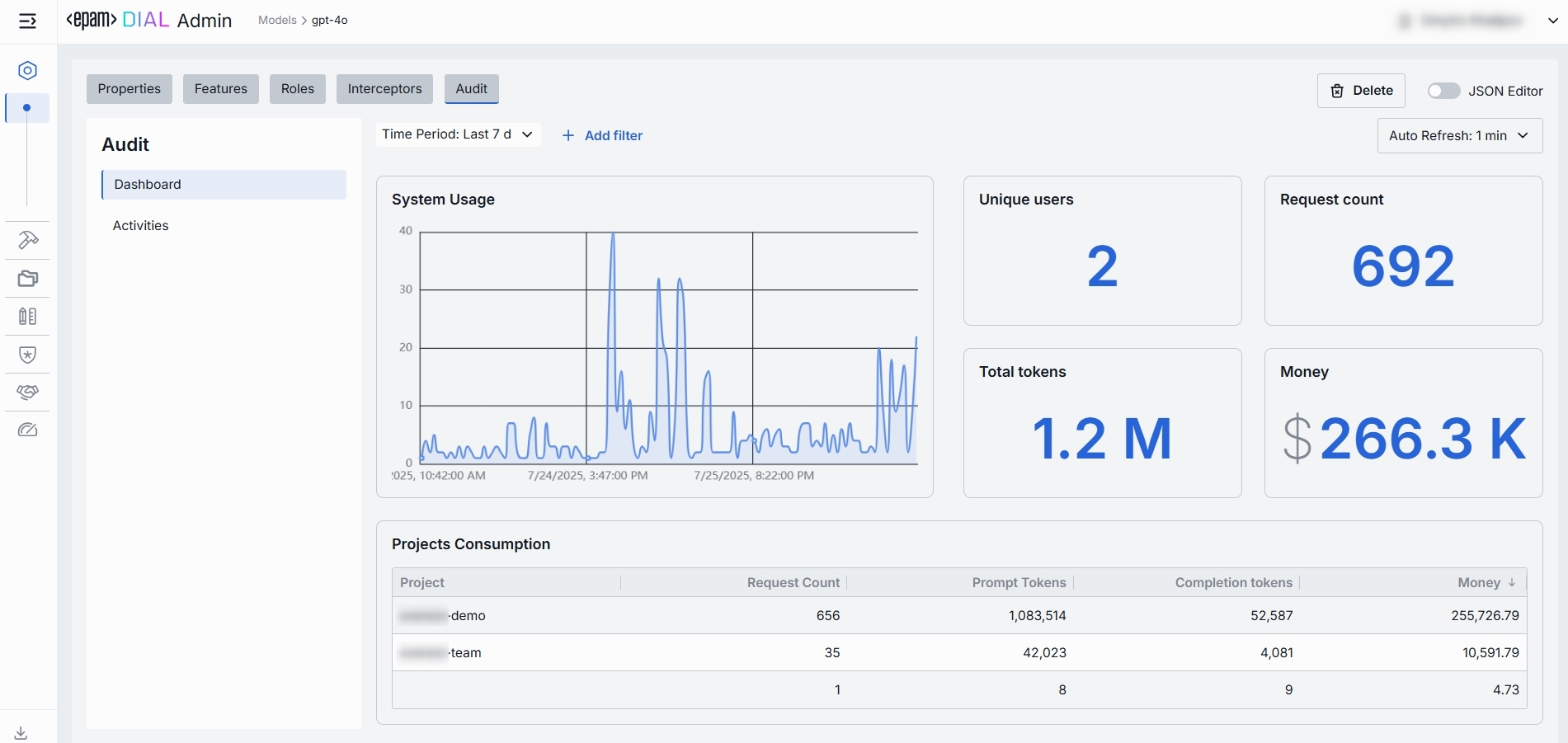Click the EPAM DIAL Admin logo

(x=149, y=21)
